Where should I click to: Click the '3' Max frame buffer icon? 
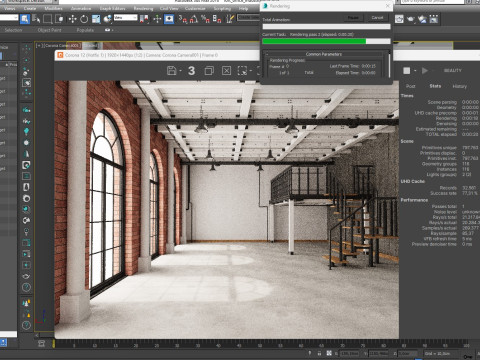(x=191, y=70)
